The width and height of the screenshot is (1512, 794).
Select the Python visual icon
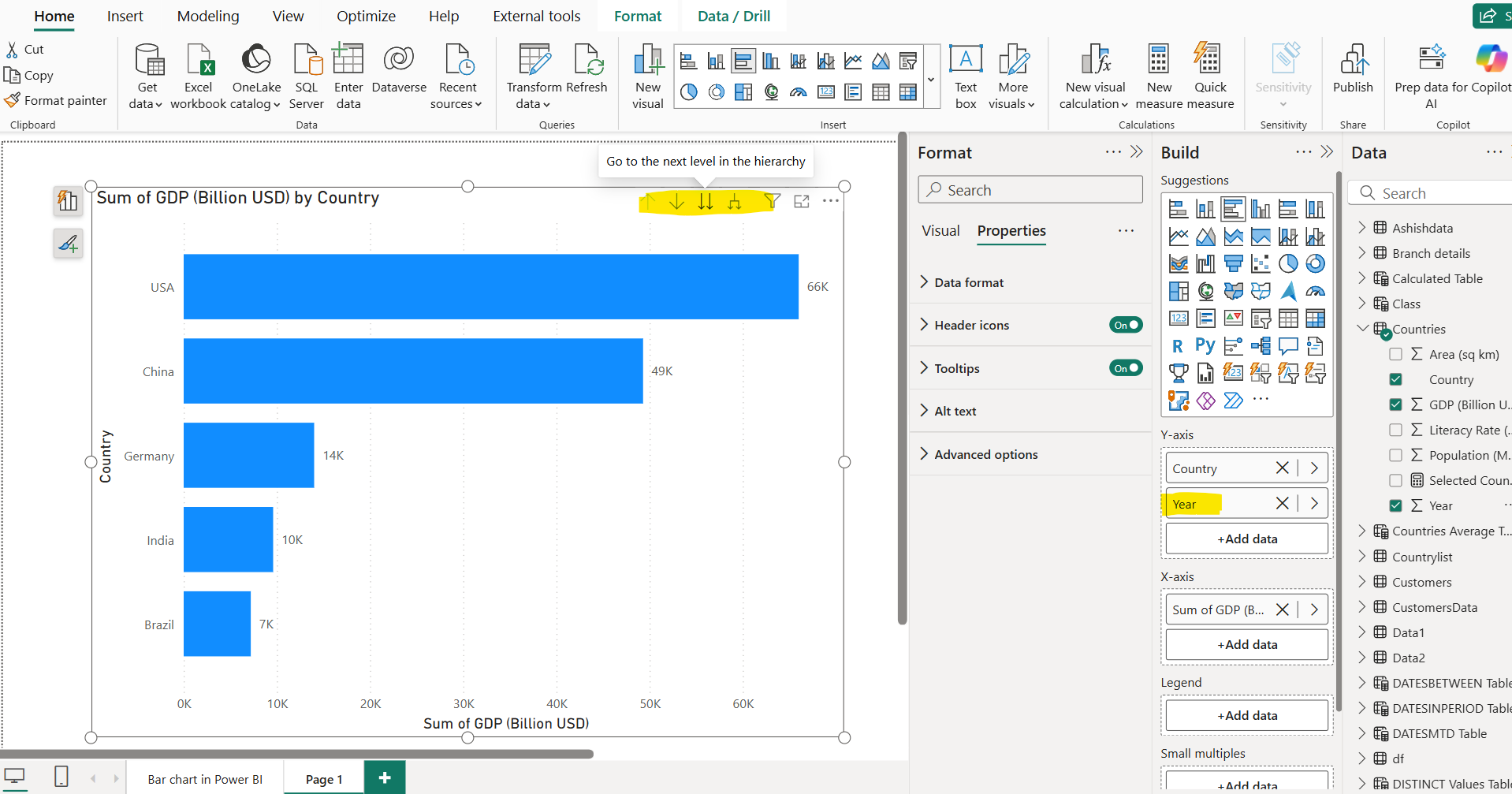(1205, 345)
